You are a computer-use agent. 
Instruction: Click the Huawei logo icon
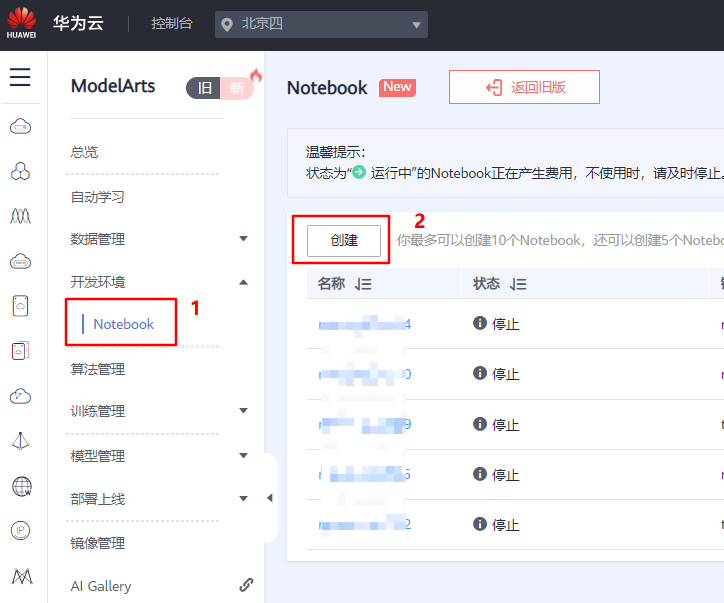tap(21, 23)
